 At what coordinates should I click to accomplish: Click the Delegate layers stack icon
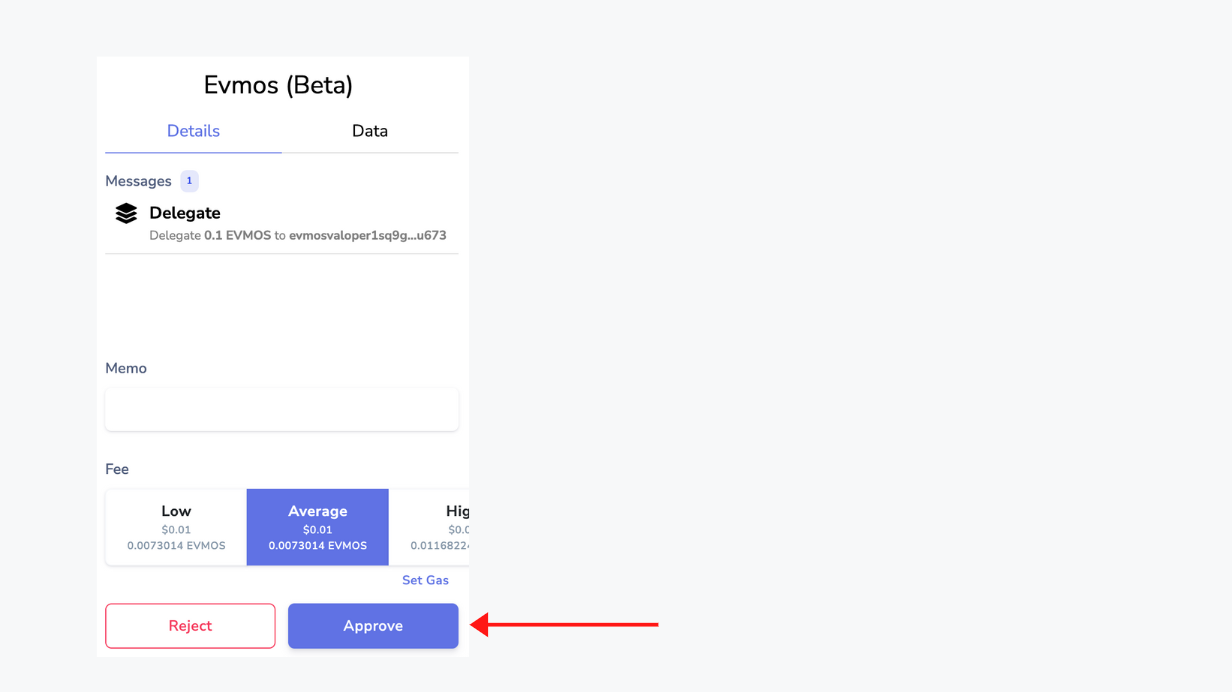click(126, 213)
